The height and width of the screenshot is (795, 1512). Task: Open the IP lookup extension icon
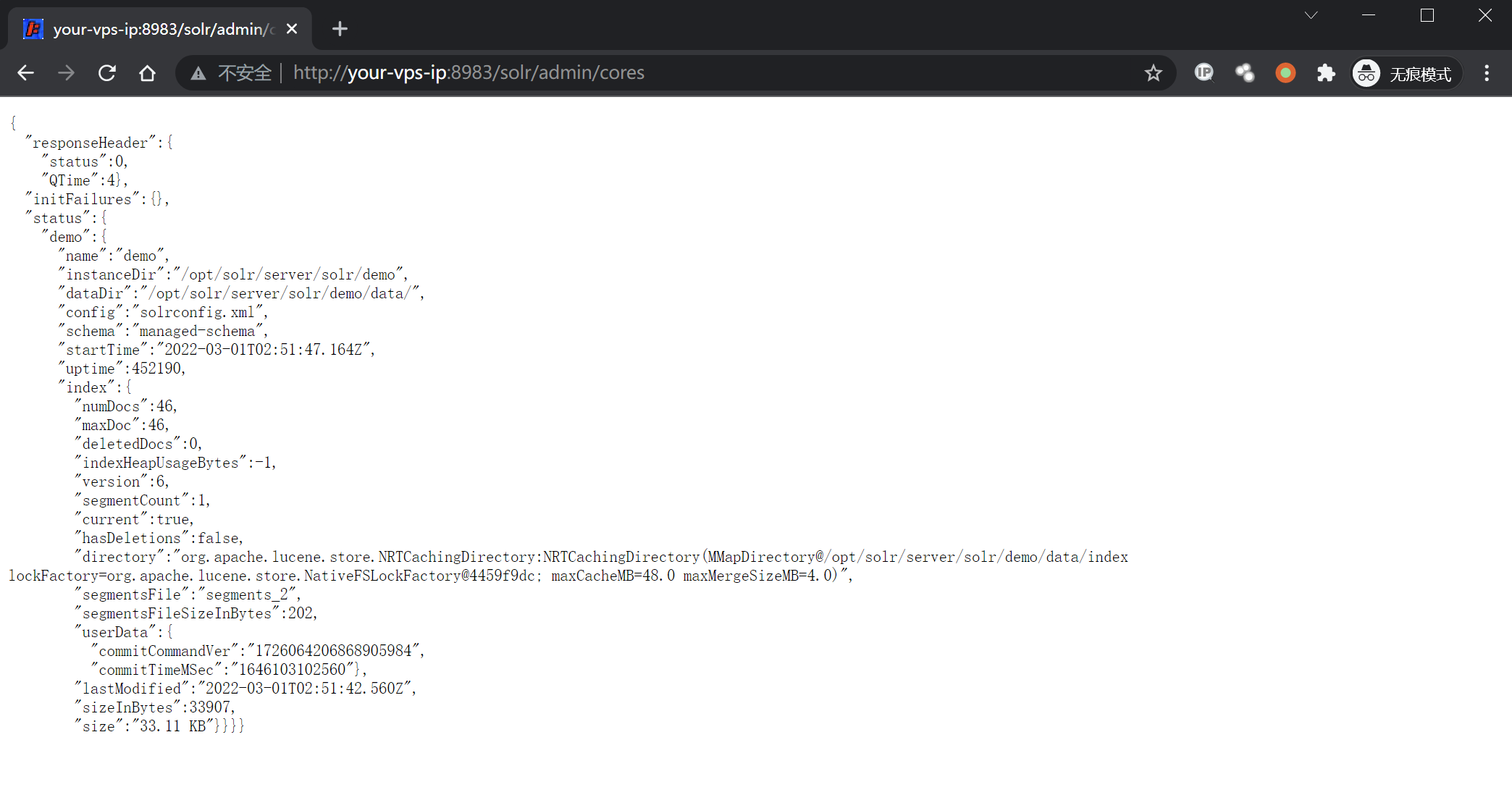point(1204,72)
